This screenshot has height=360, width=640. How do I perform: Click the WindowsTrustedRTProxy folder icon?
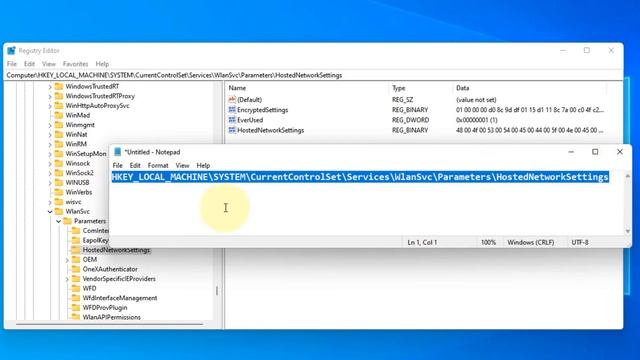pyautogui.click(x=59, y=96)
